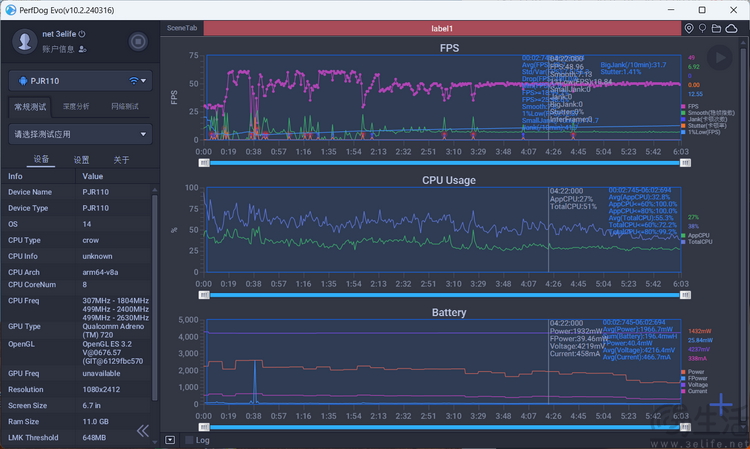Select the CPU Arch row
This screenshot has width=750, height=449.
point(77,272)
